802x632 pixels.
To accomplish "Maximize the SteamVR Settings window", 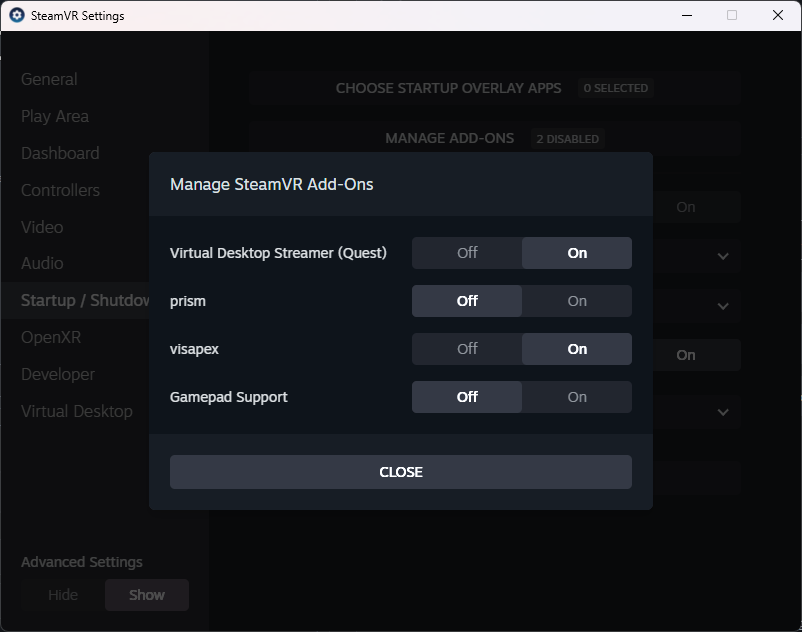I will coord(732,15).
